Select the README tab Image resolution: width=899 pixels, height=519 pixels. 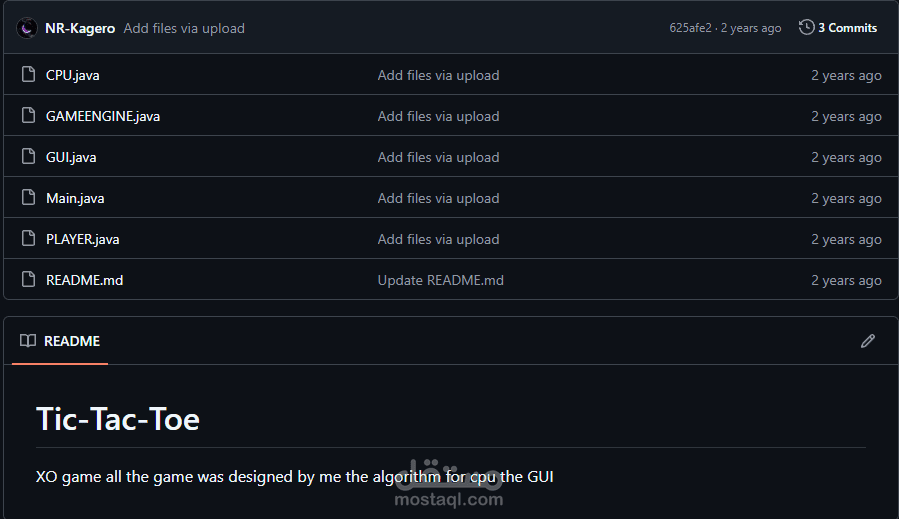pos(60,341)
